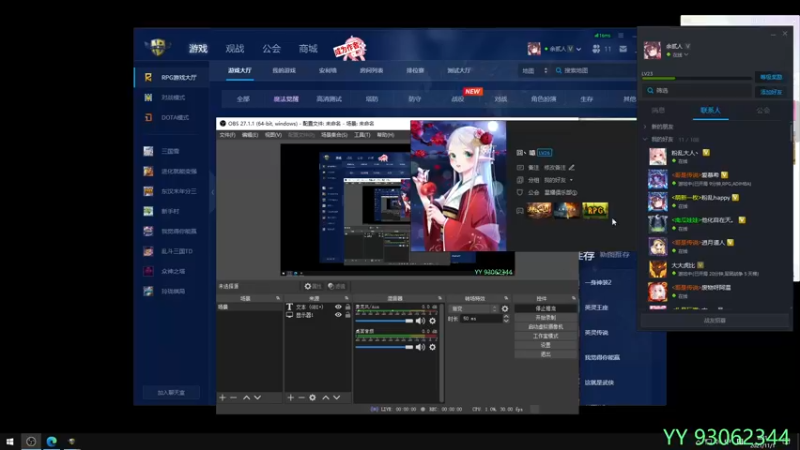Click the mail envelope icon in header
This screenshot has width=800, height=450.
click(623, 49)
